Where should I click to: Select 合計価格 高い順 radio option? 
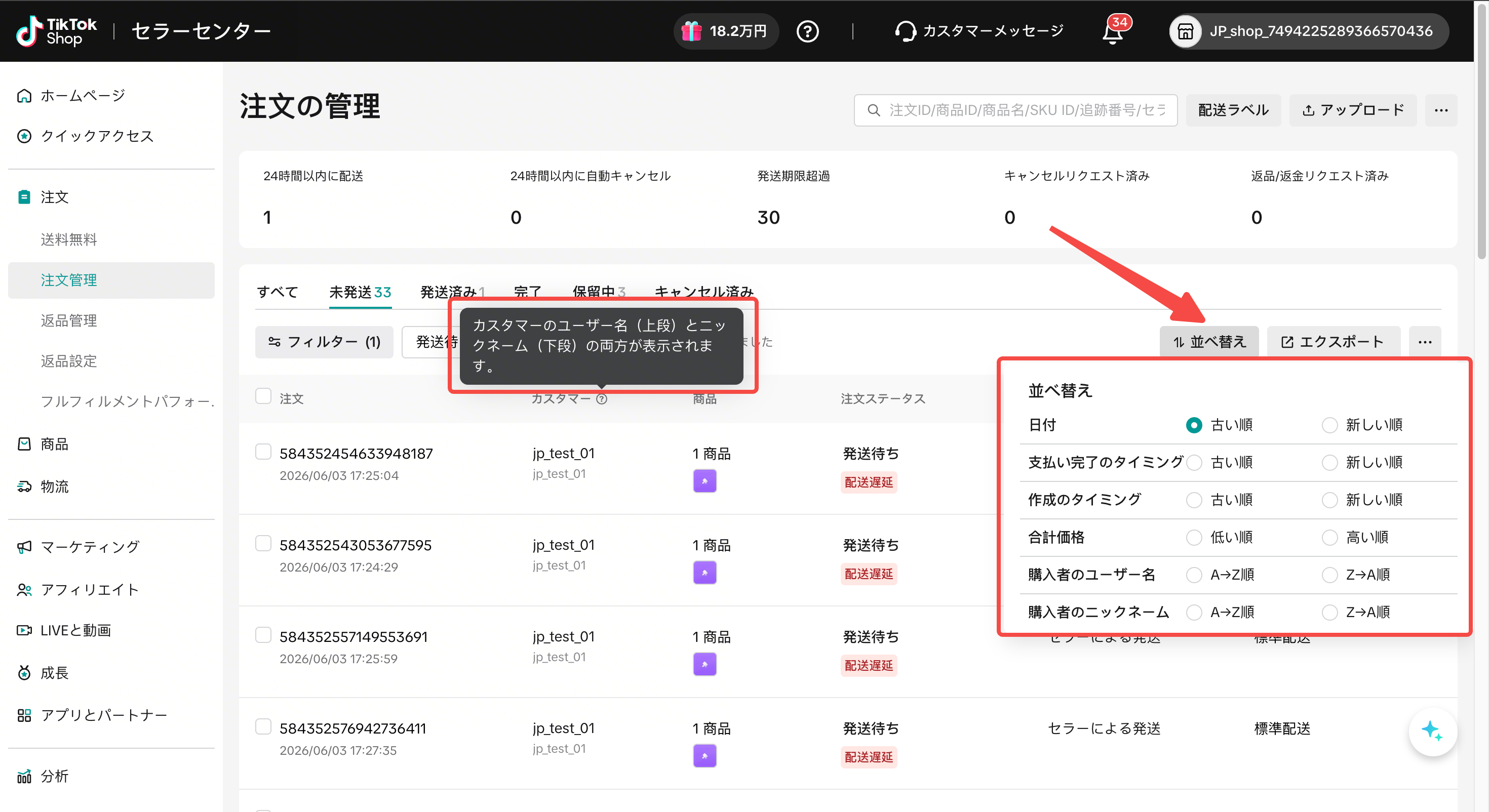pyautogui.click(x=1329, y=538)
